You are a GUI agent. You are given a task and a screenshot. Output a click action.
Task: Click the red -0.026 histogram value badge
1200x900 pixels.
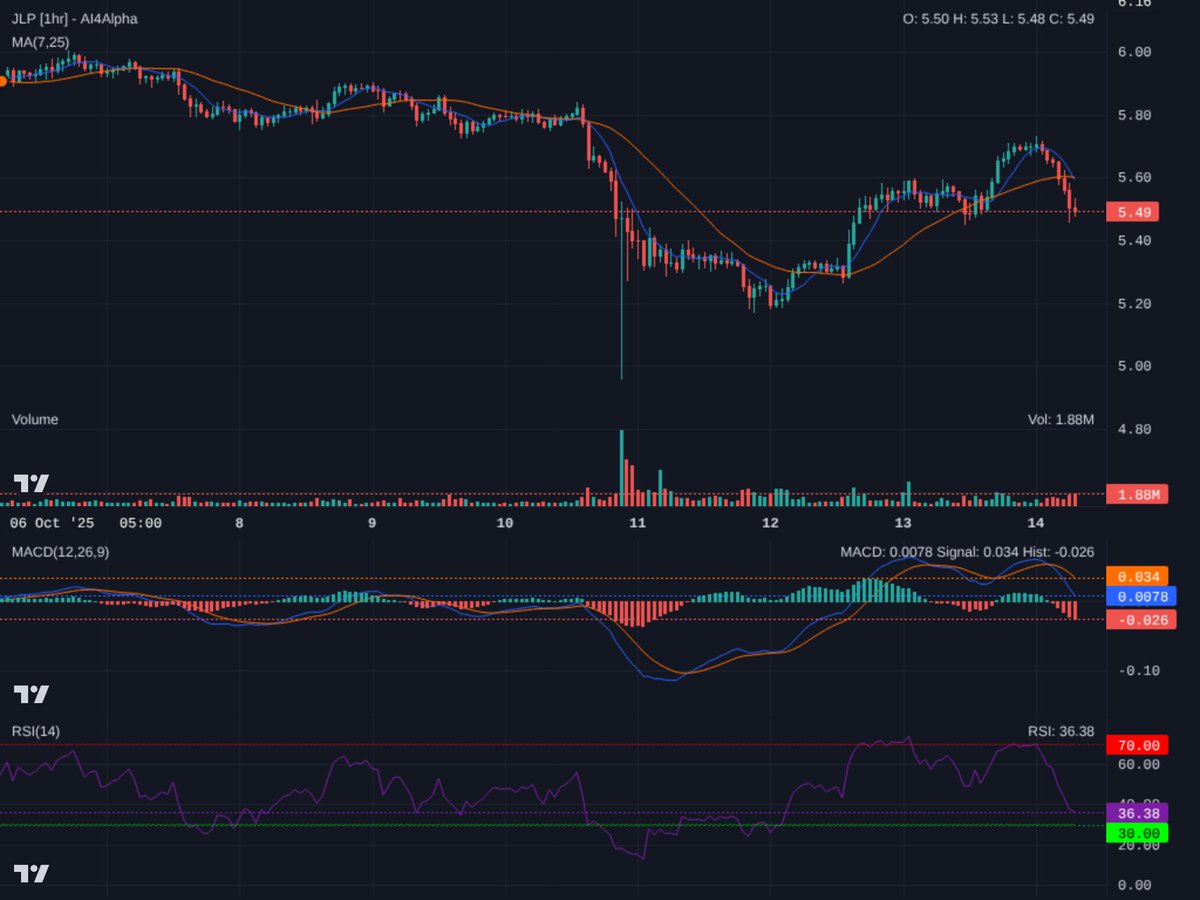1141,620
